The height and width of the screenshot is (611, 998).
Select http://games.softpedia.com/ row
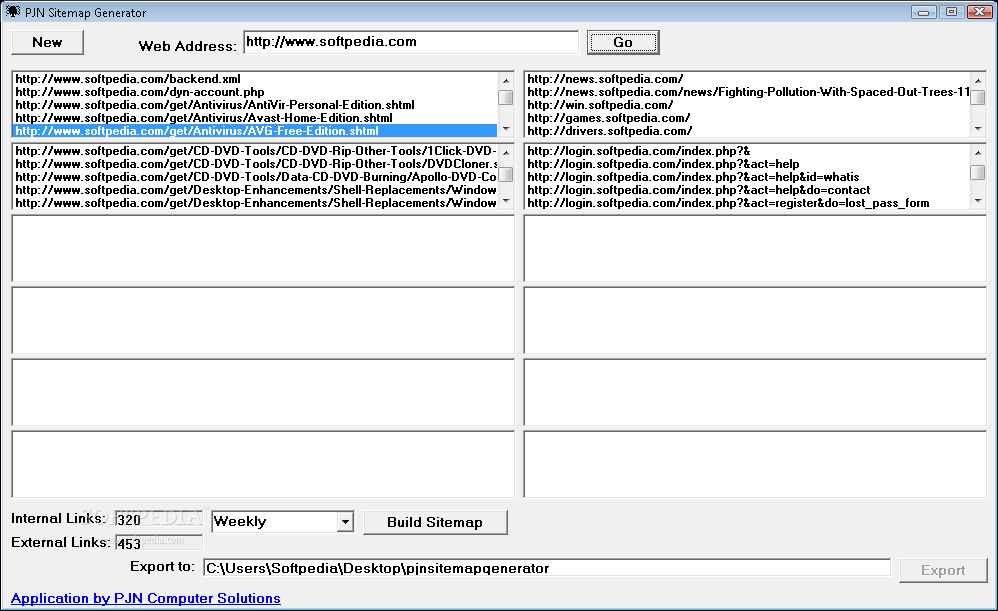point(747,118)
